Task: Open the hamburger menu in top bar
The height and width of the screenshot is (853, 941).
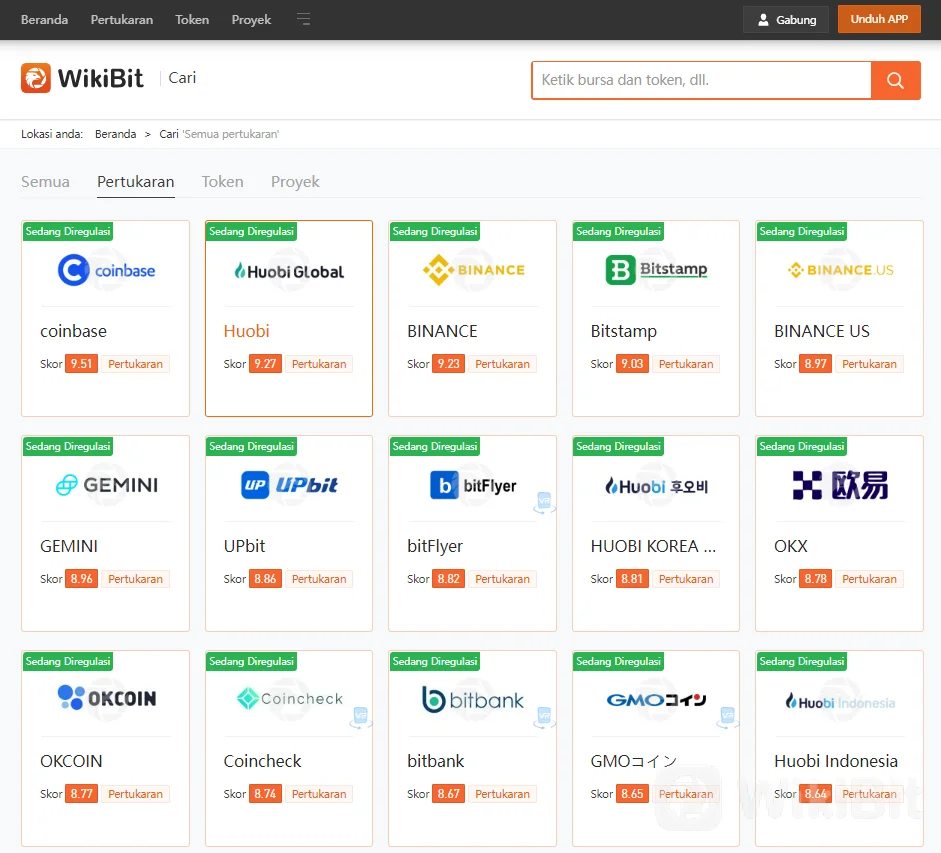Action: pos(304,19)
